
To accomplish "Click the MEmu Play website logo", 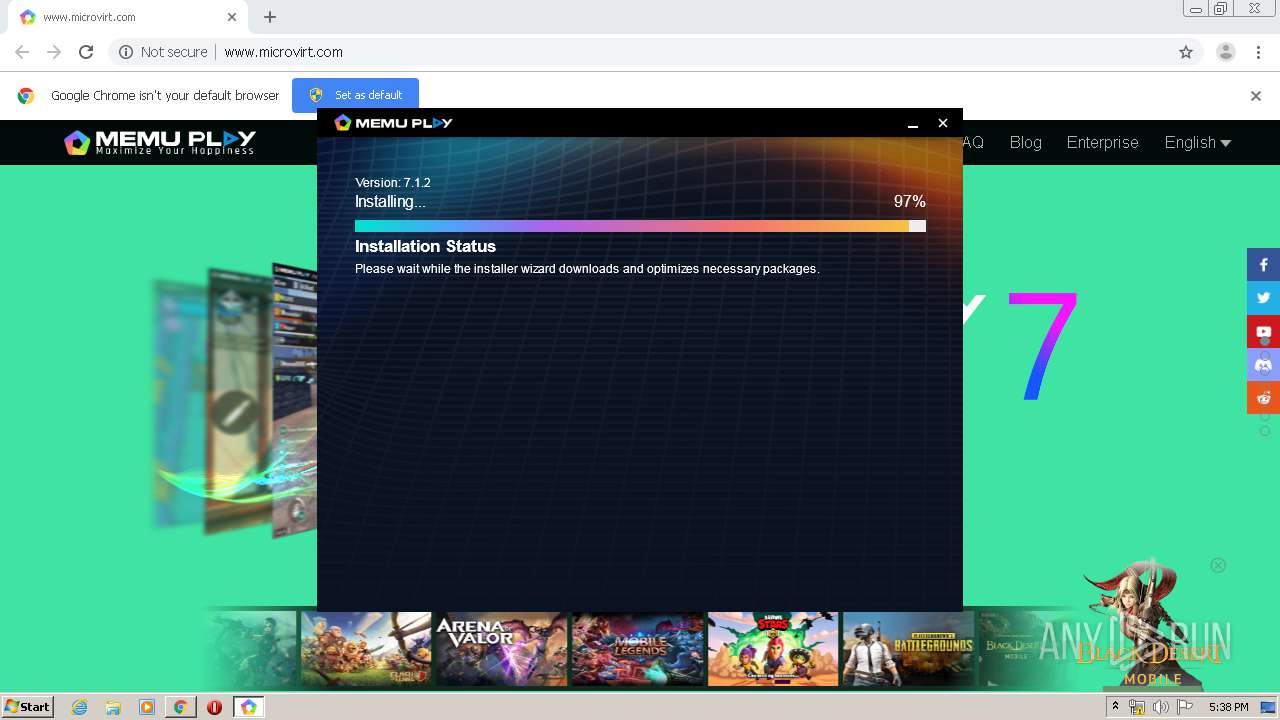I will pyautogui.click(x=160, y=143).
